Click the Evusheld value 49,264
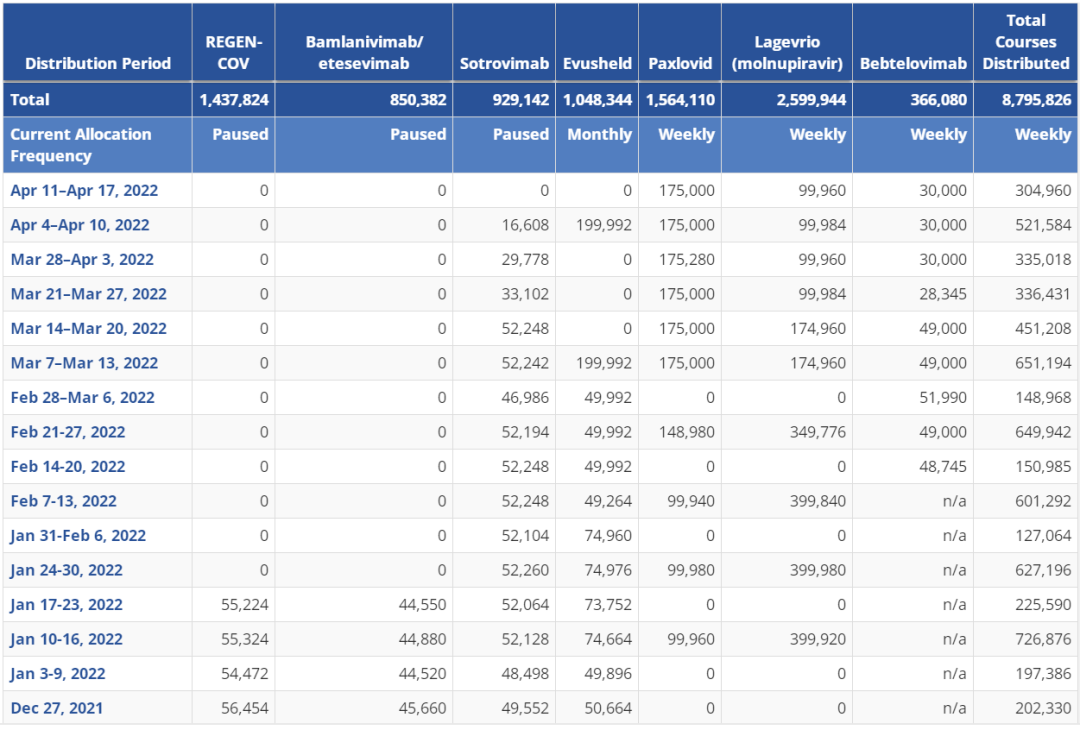The image size is (1080, 730). (608, 501)
